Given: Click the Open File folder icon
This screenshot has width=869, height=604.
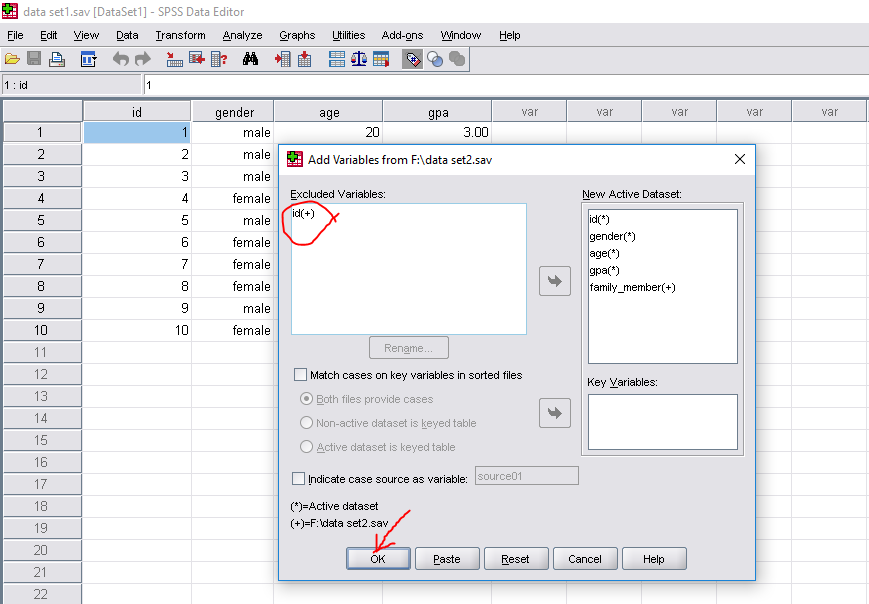Looking at the screenshot, I should pyautogui.click(x=12, y=59).
